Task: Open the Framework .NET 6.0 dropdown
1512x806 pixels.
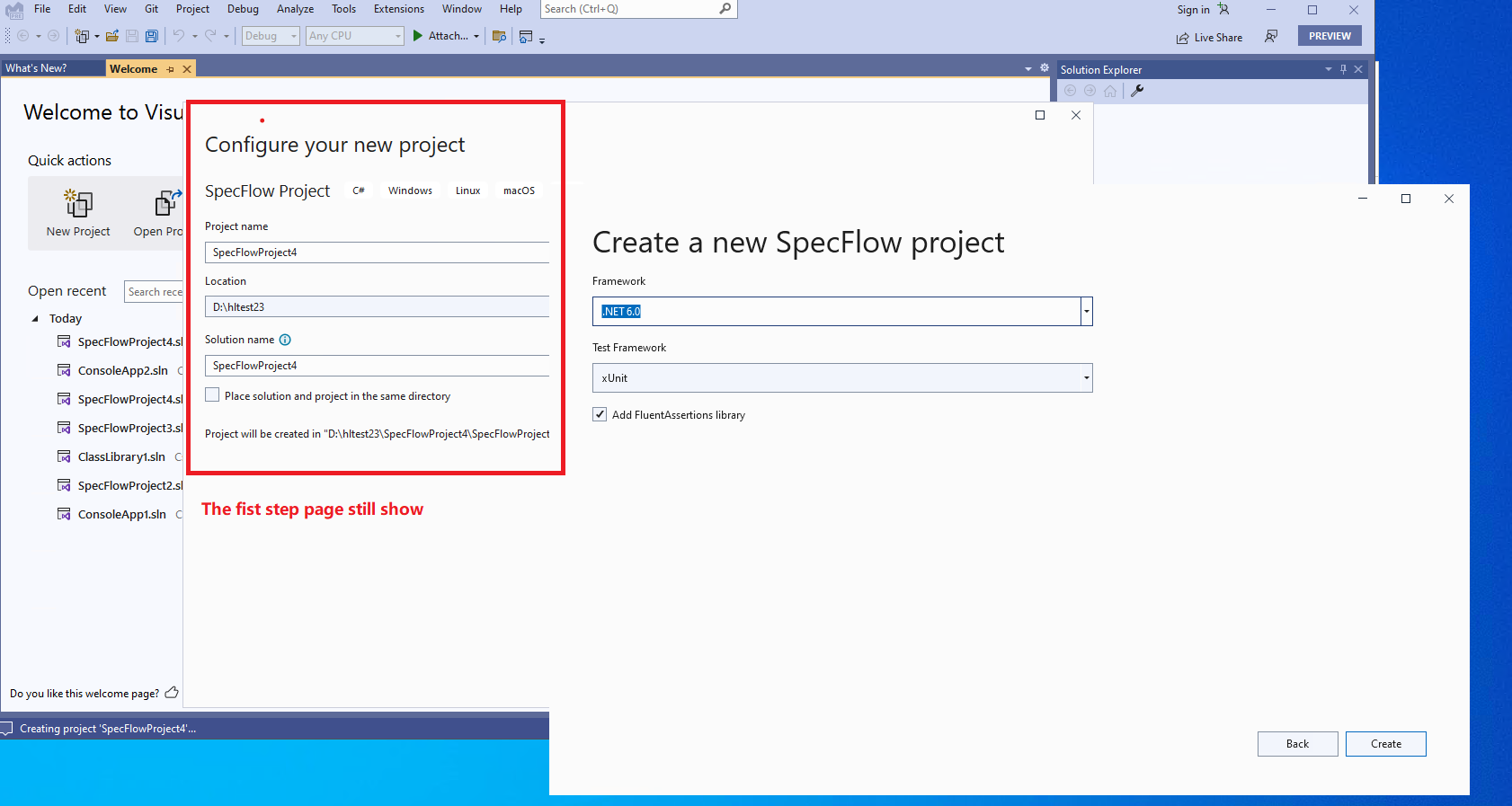Action: [1087, 312]
